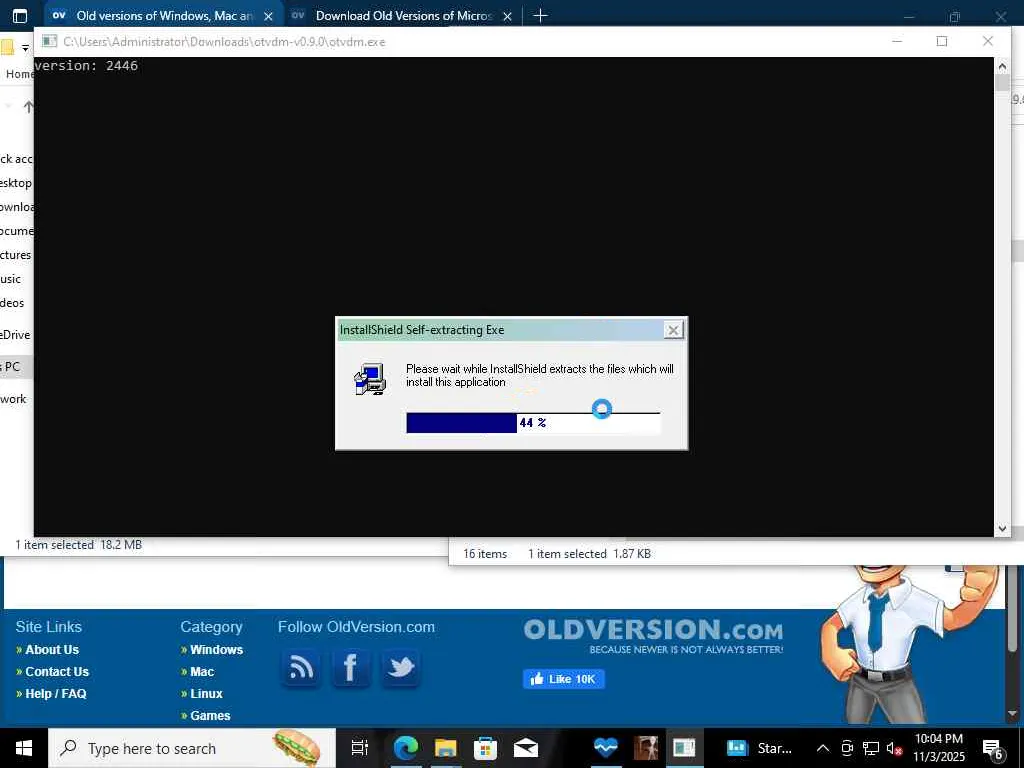
Task: Click the Type here to search box
Action: tap(191, 748)
